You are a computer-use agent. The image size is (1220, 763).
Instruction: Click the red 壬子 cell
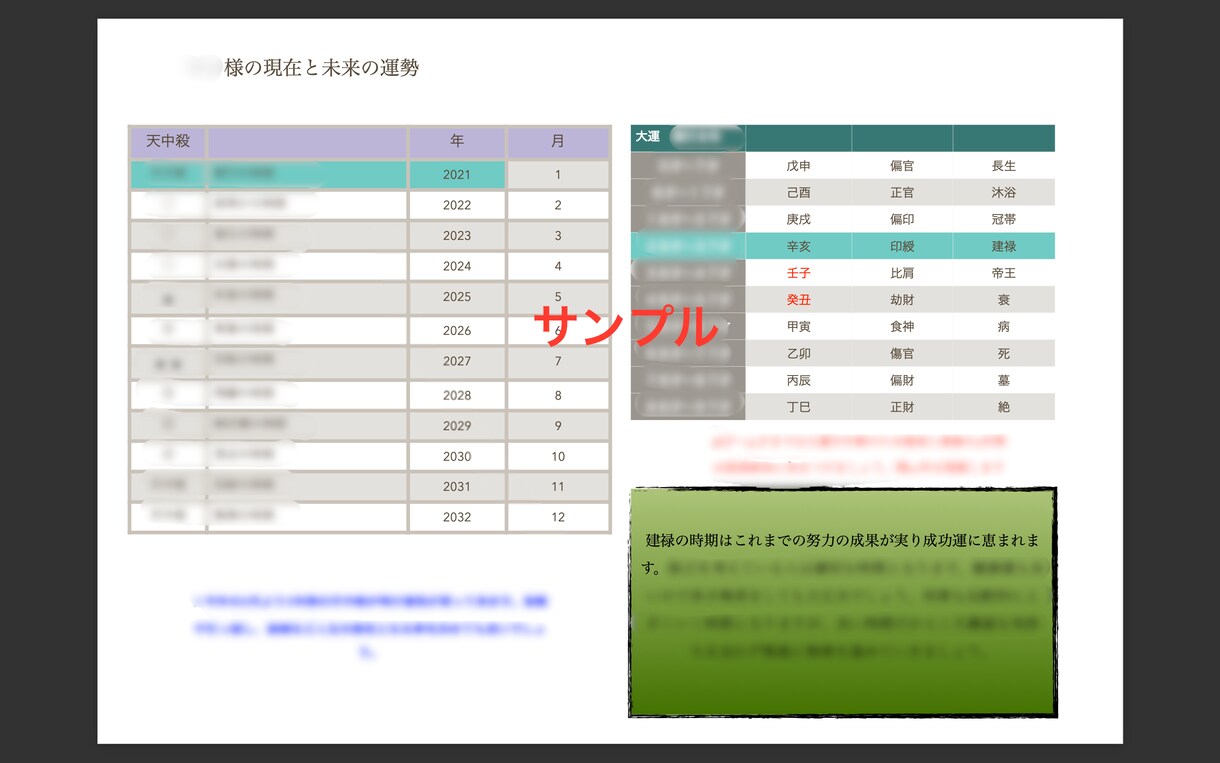[799, 273]
